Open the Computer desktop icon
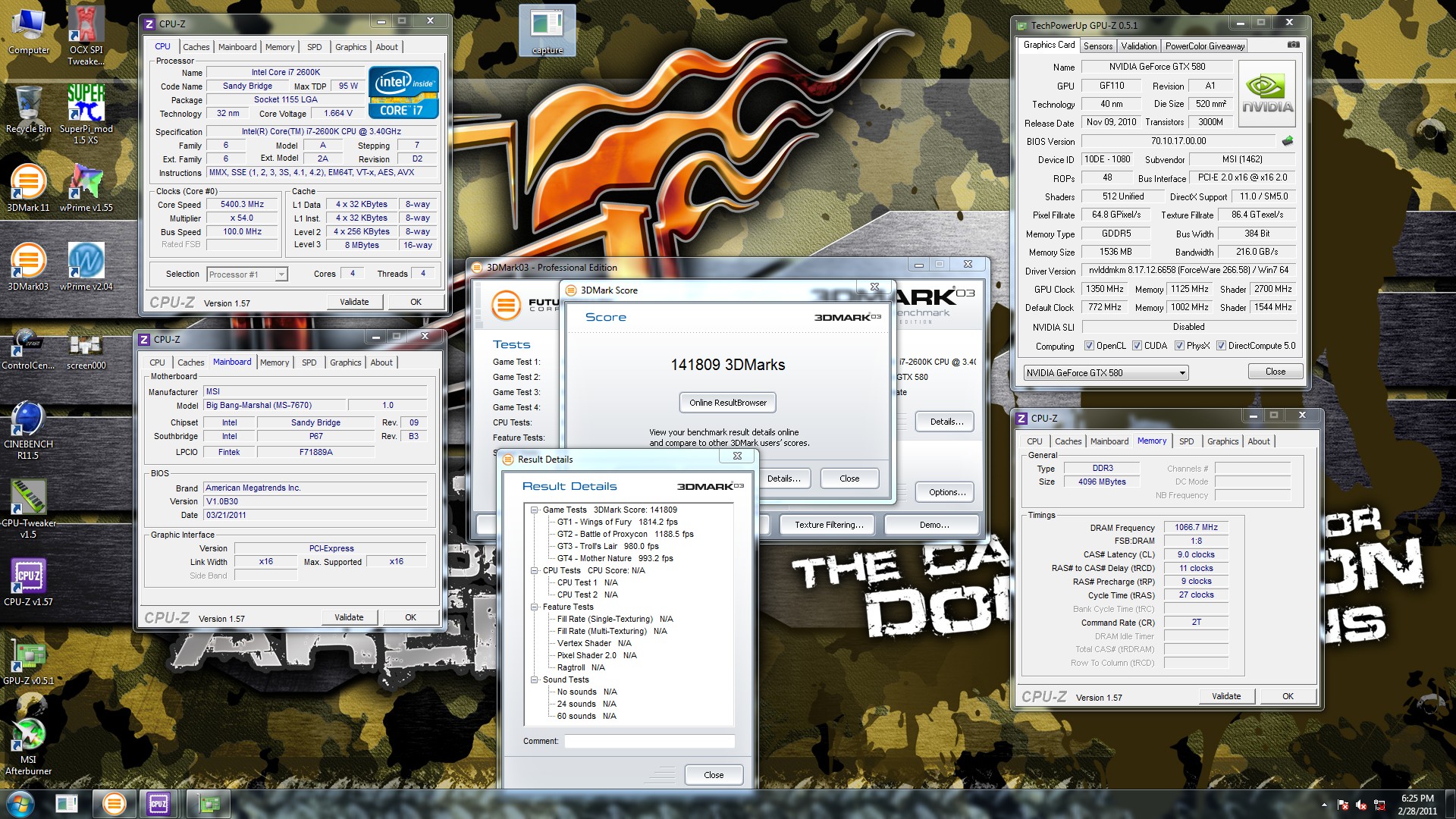 [29, 30]
